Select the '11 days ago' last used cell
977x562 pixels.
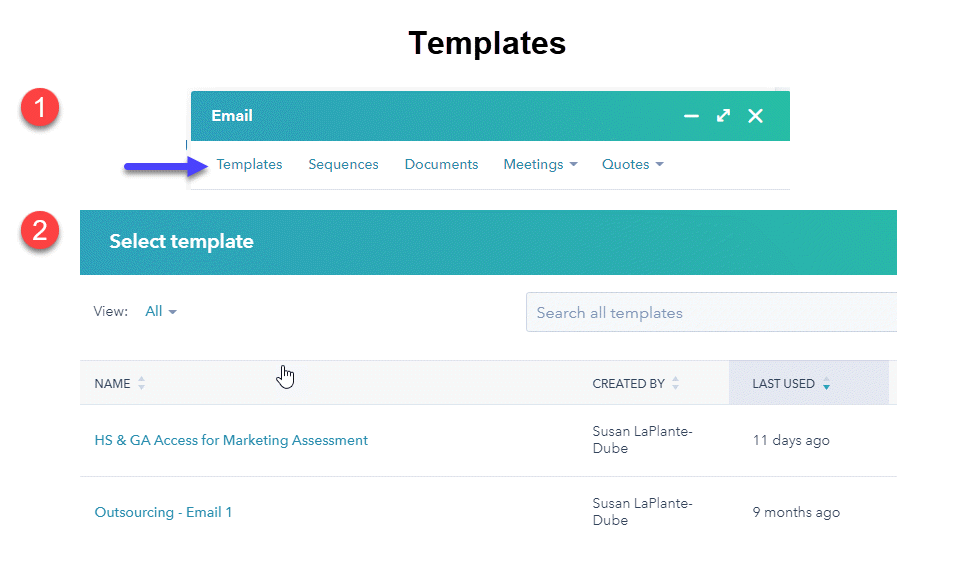pos(791,441)
